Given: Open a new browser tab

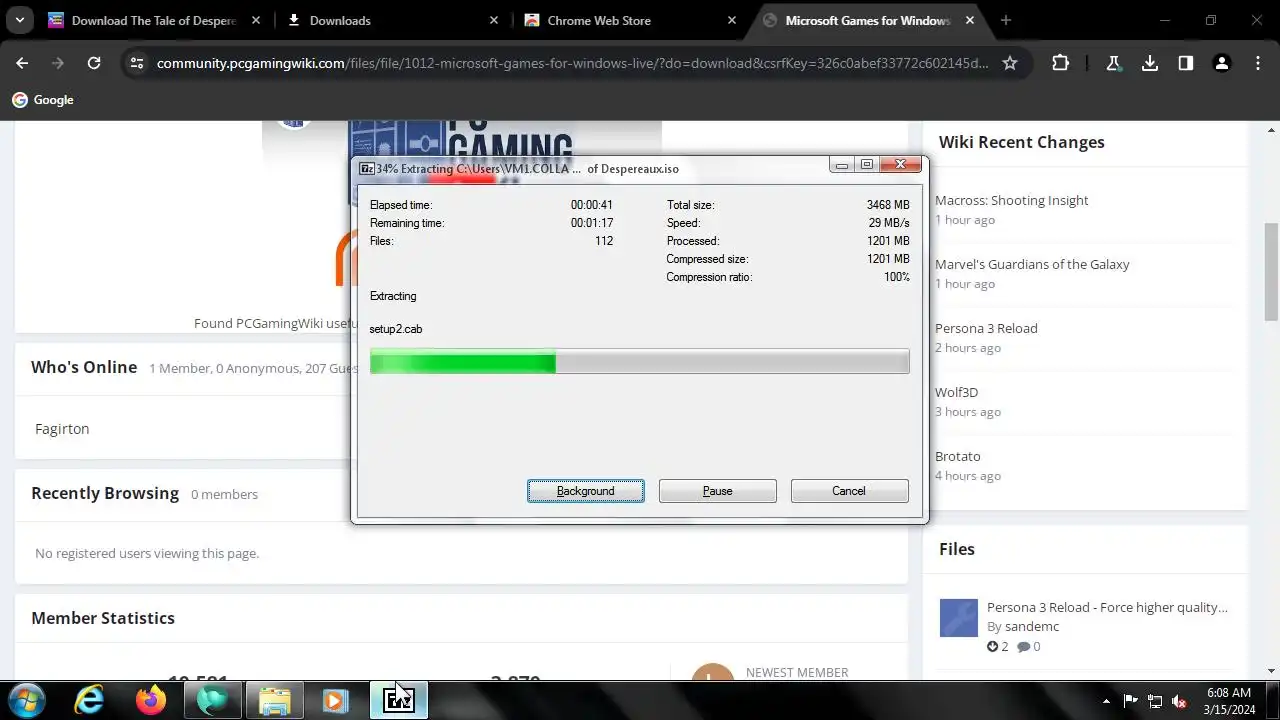Looking at the screenshot, I should tap(1005, 20).
